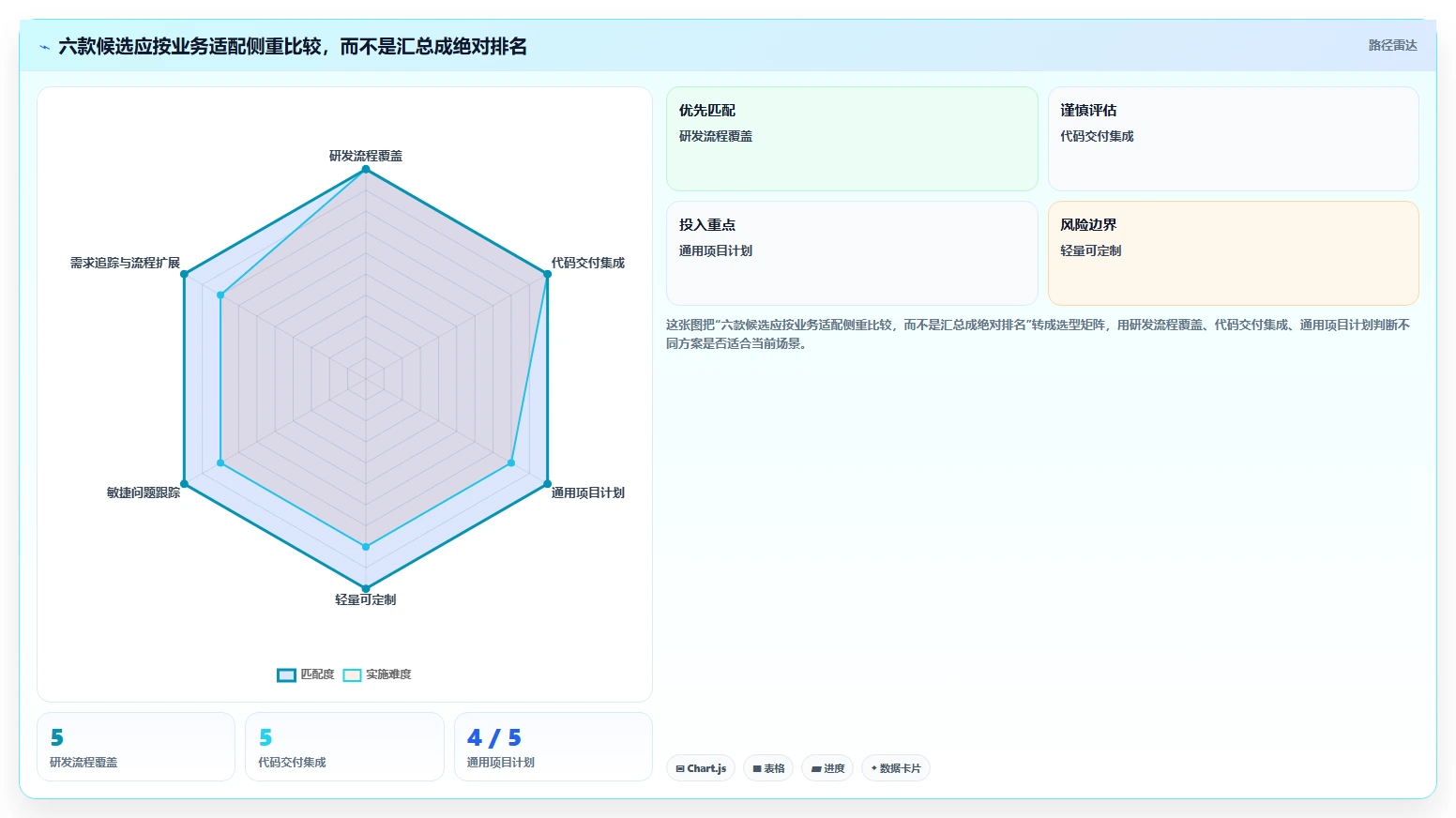Click the 代码交付集成 axis label on the radar
This screenshot has width=1456, height=818.
[588, 263]
